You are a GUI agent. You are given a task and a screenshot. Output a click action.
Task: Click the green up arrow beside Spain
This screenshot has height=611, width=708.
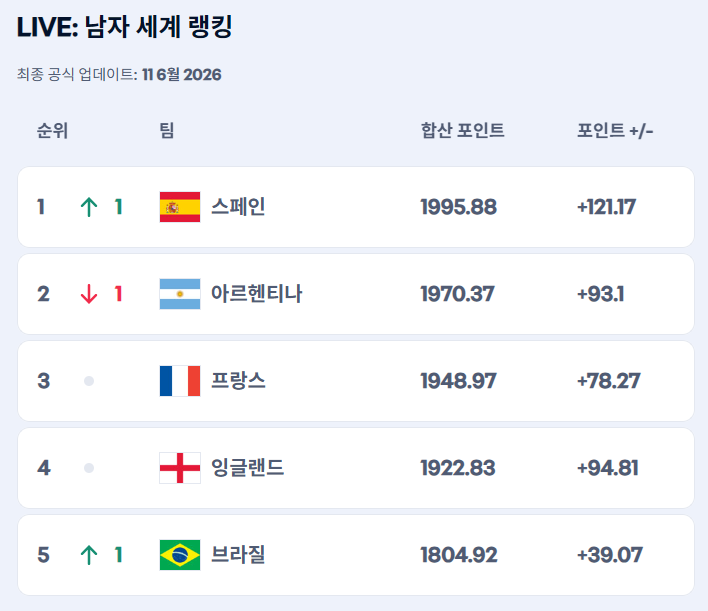89,207
